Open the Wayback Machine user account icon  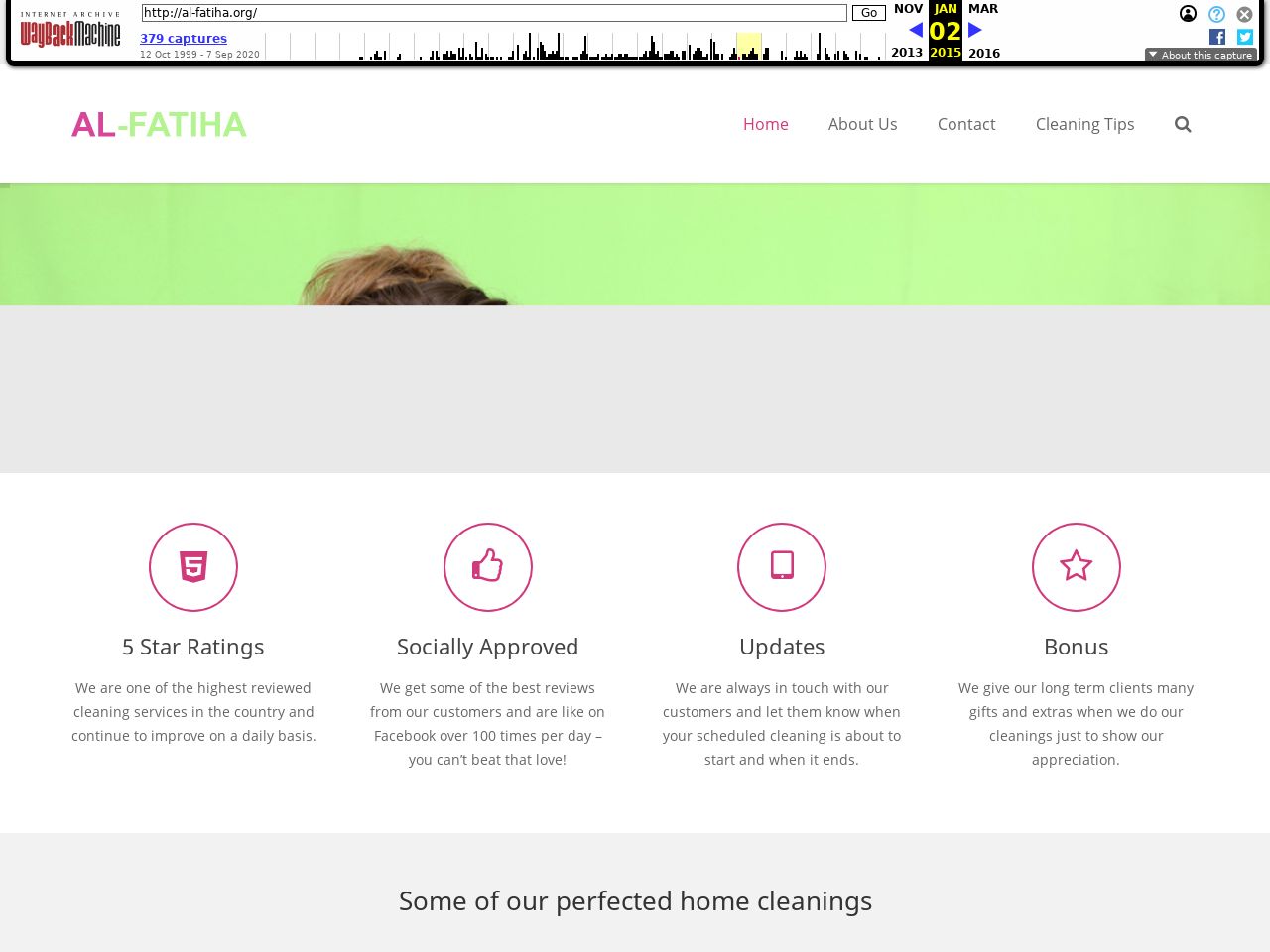(1188, 14)
